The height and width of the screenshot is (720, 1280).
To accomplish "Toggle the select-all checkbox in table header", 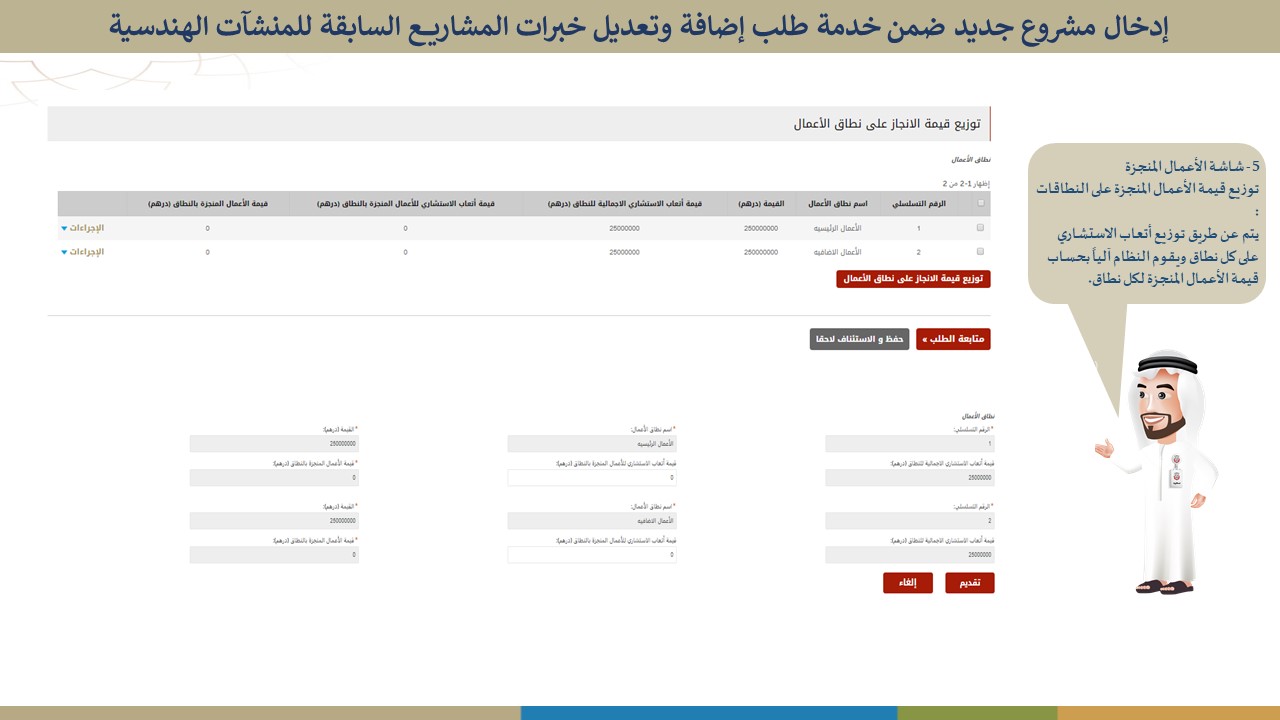I will point(980,203).
